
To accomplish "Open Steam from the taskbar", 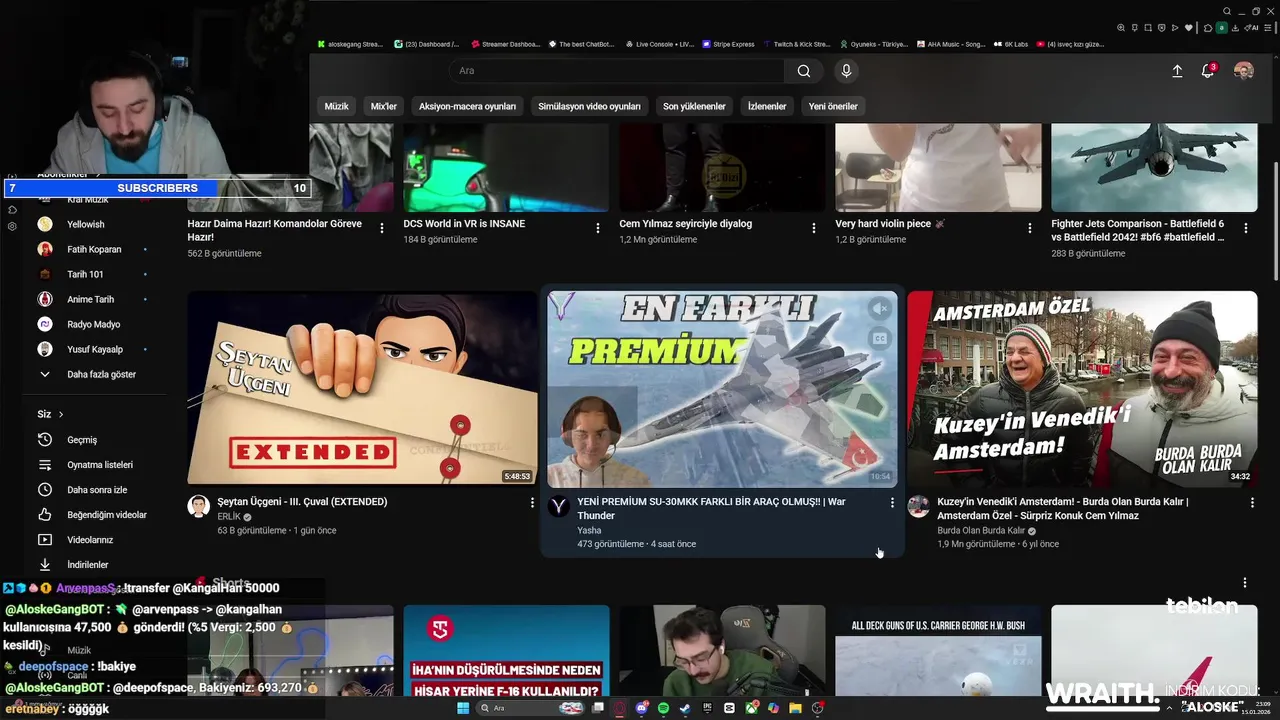I will coord(685,708).
